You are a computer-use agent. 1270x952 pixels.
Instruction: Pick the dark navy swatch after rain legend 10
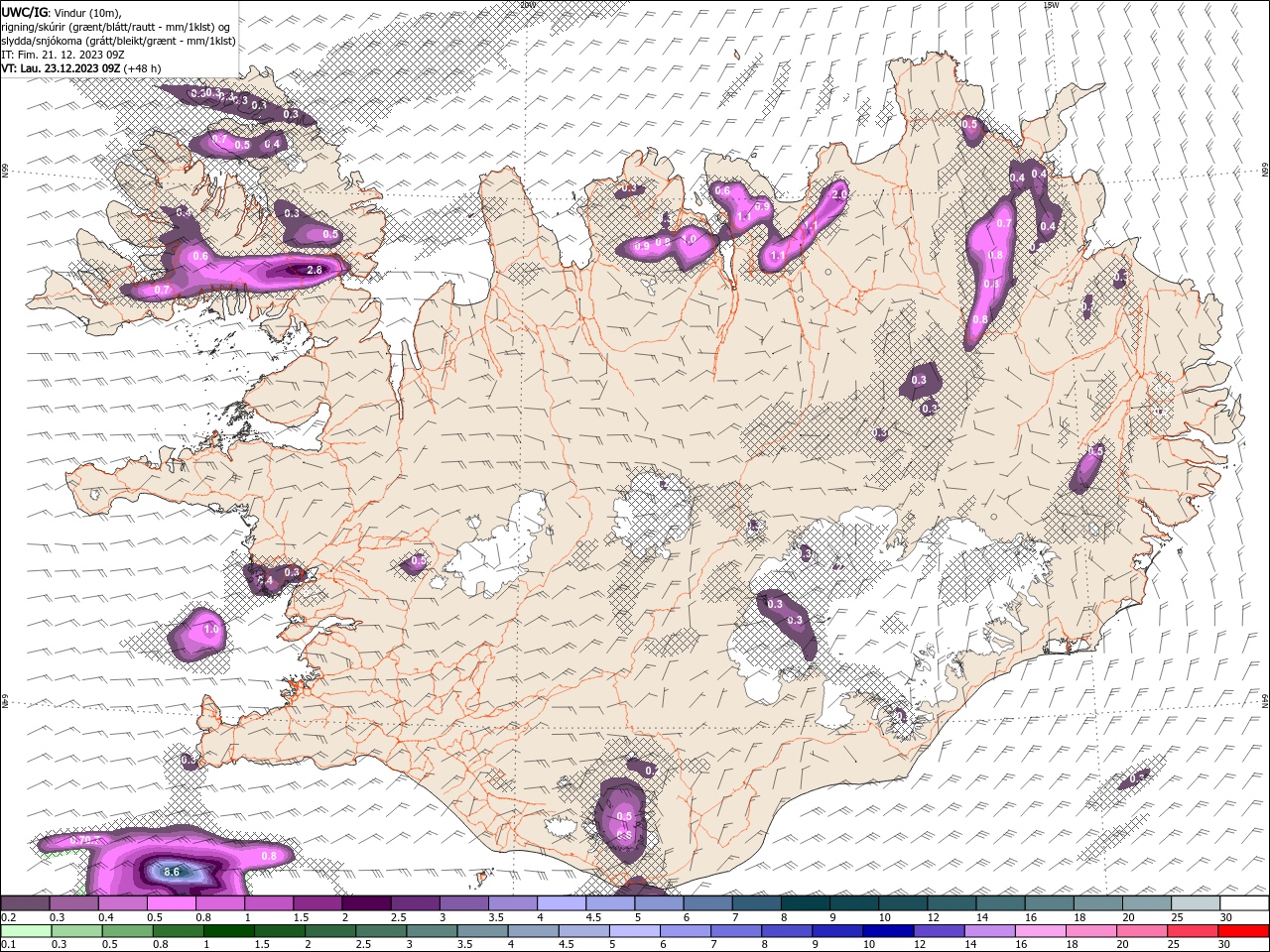coord(887,931)
